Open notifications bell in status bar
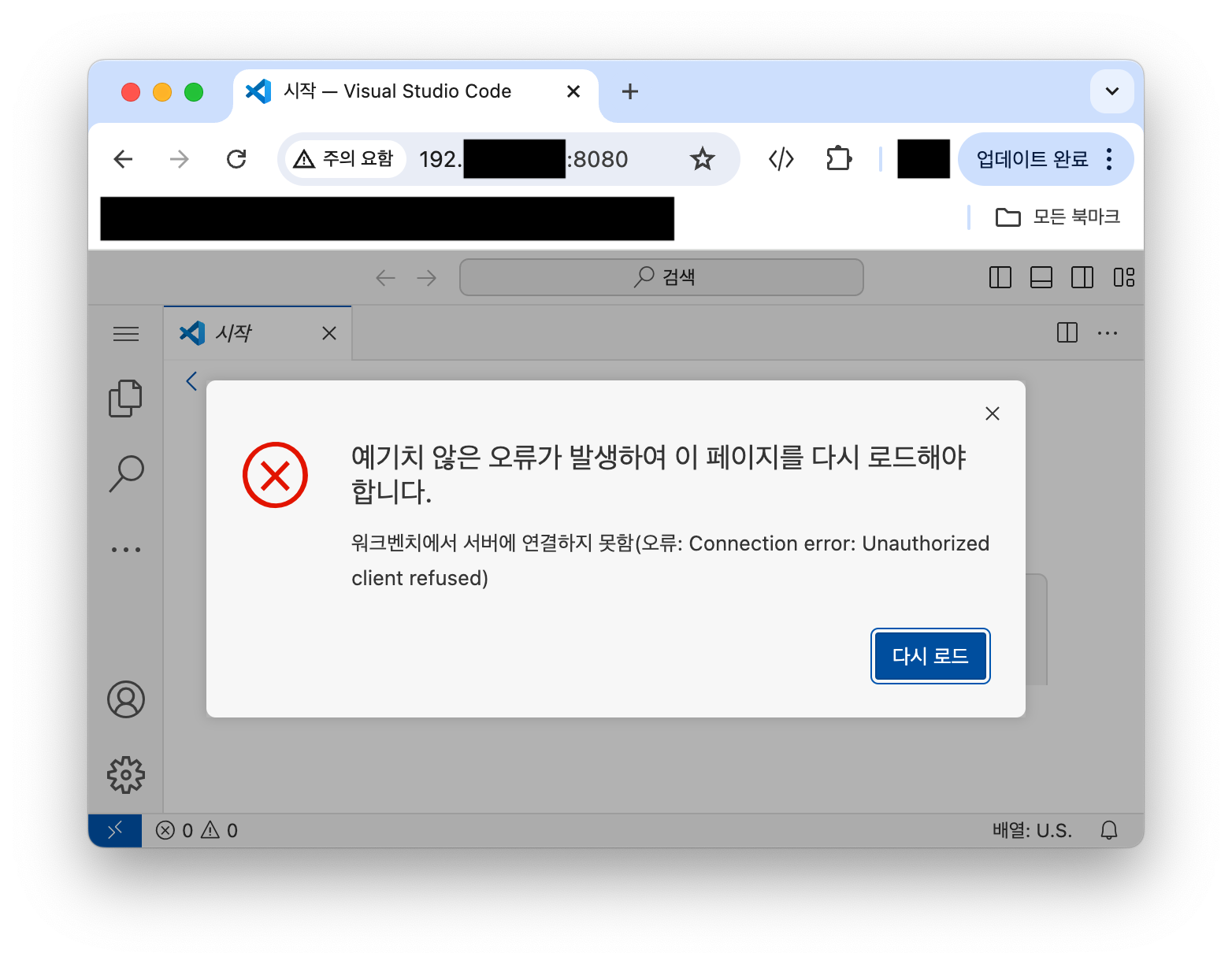The image size is (1232, 964). point(1109,830)
